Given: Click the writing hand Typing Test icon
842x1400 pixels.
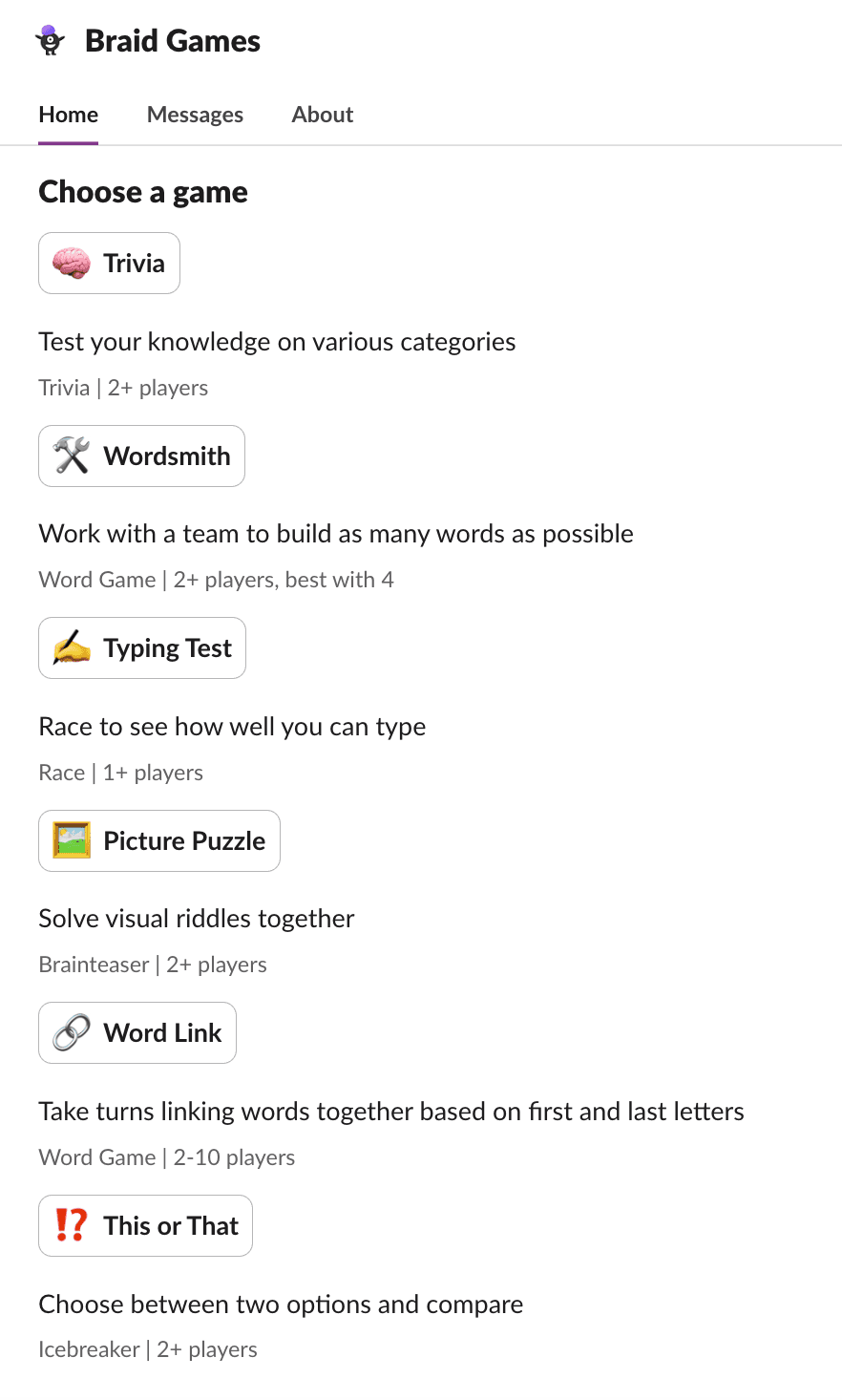Looking at the screenshot, I should click(x=72, y=648).
